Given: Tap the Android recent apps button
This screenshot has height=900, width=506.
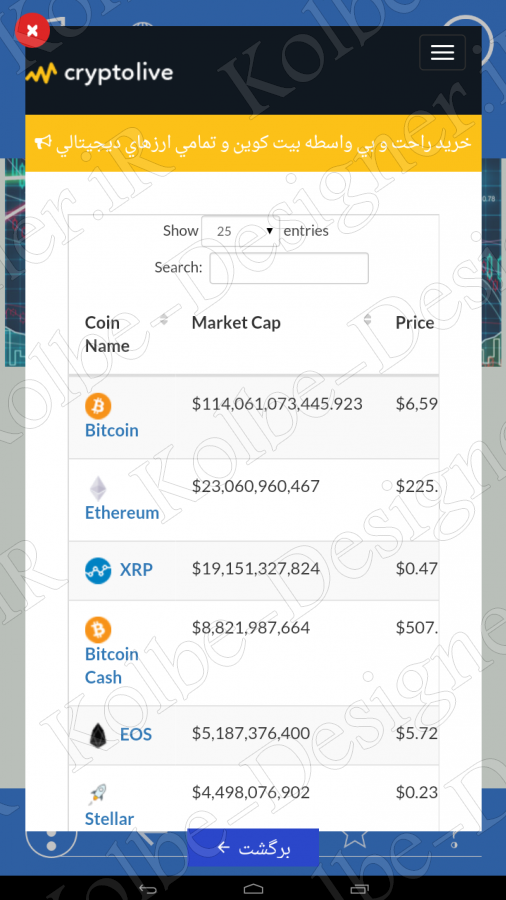Looking at the screenshot, I should (359, 889).
